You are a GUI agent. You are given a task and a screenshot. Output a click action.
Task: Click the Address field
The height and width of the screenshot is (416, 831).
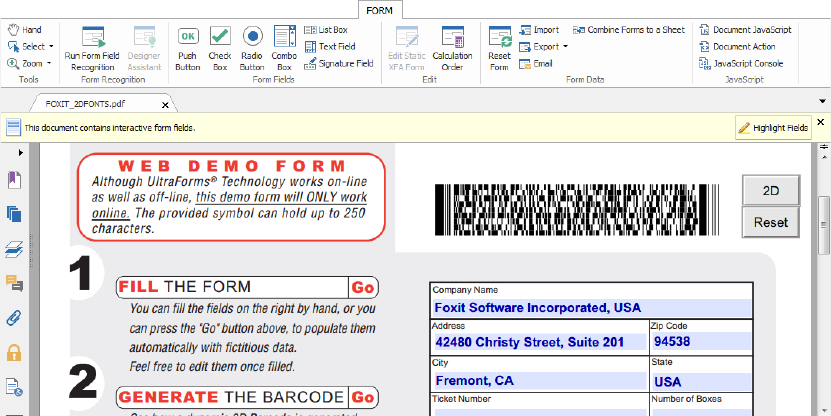(x=540, y=342)
